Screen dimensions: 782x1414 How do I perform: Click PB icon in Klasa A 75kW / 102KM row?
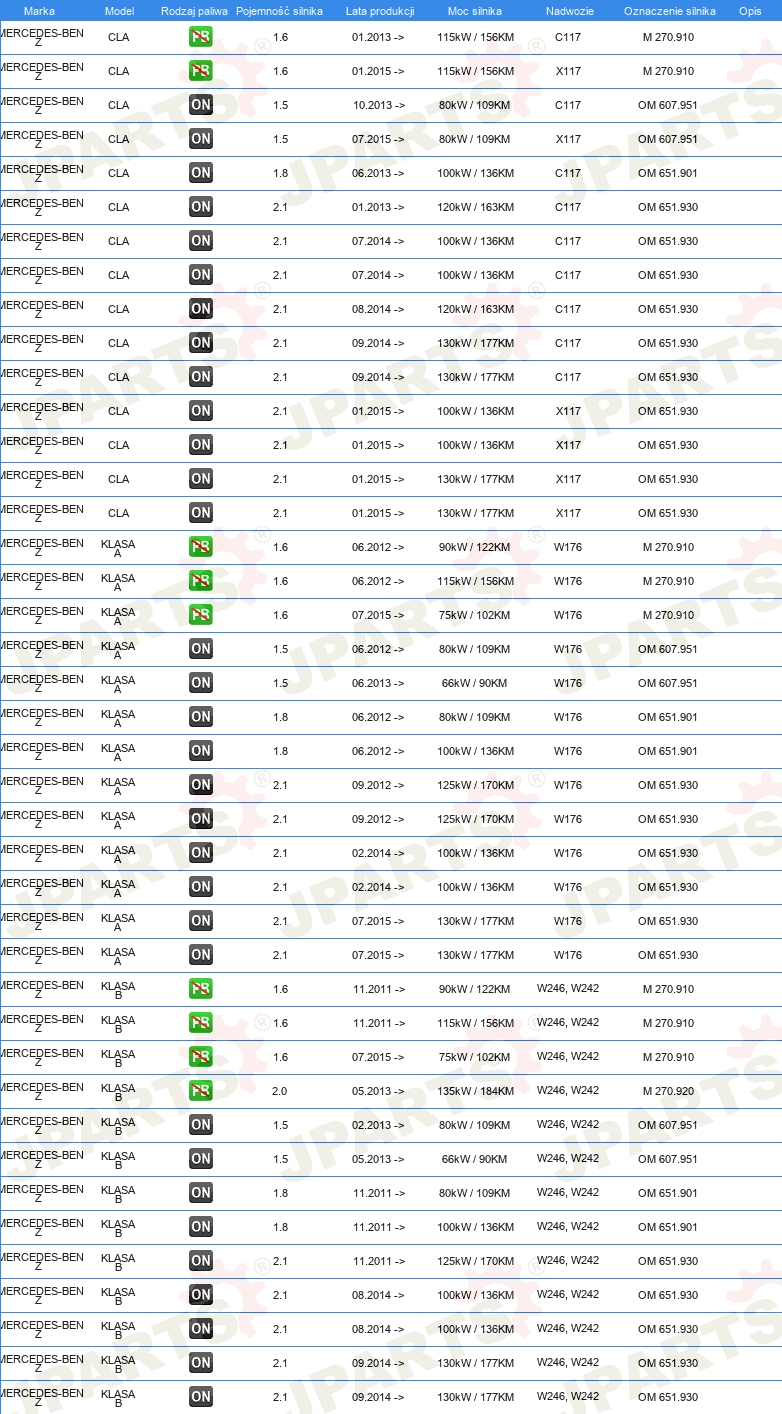point(201,615)
